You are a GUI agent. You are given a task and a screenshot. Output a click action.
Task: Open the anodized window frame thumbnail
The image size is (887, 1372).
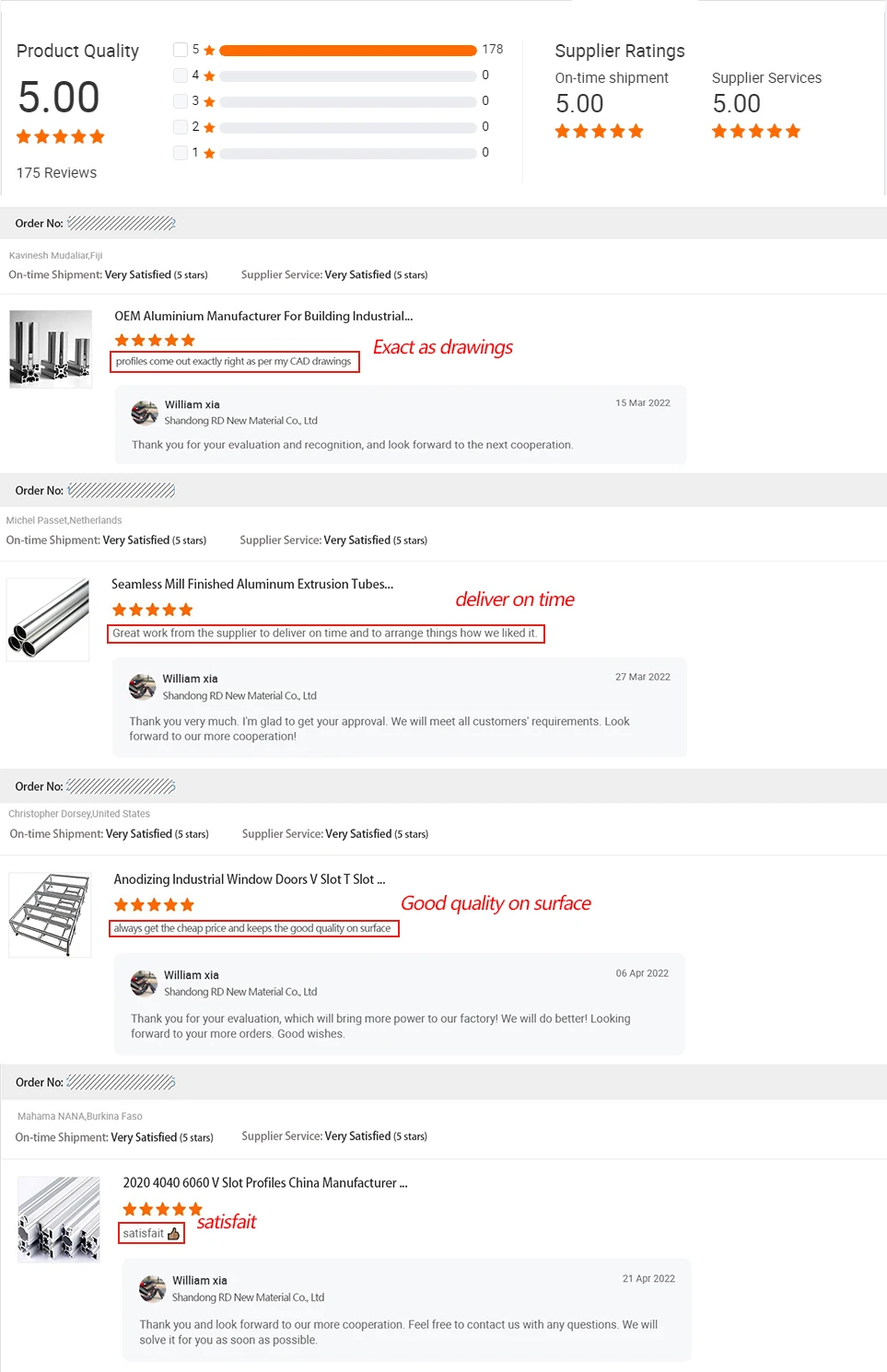[x=50, y=915]
